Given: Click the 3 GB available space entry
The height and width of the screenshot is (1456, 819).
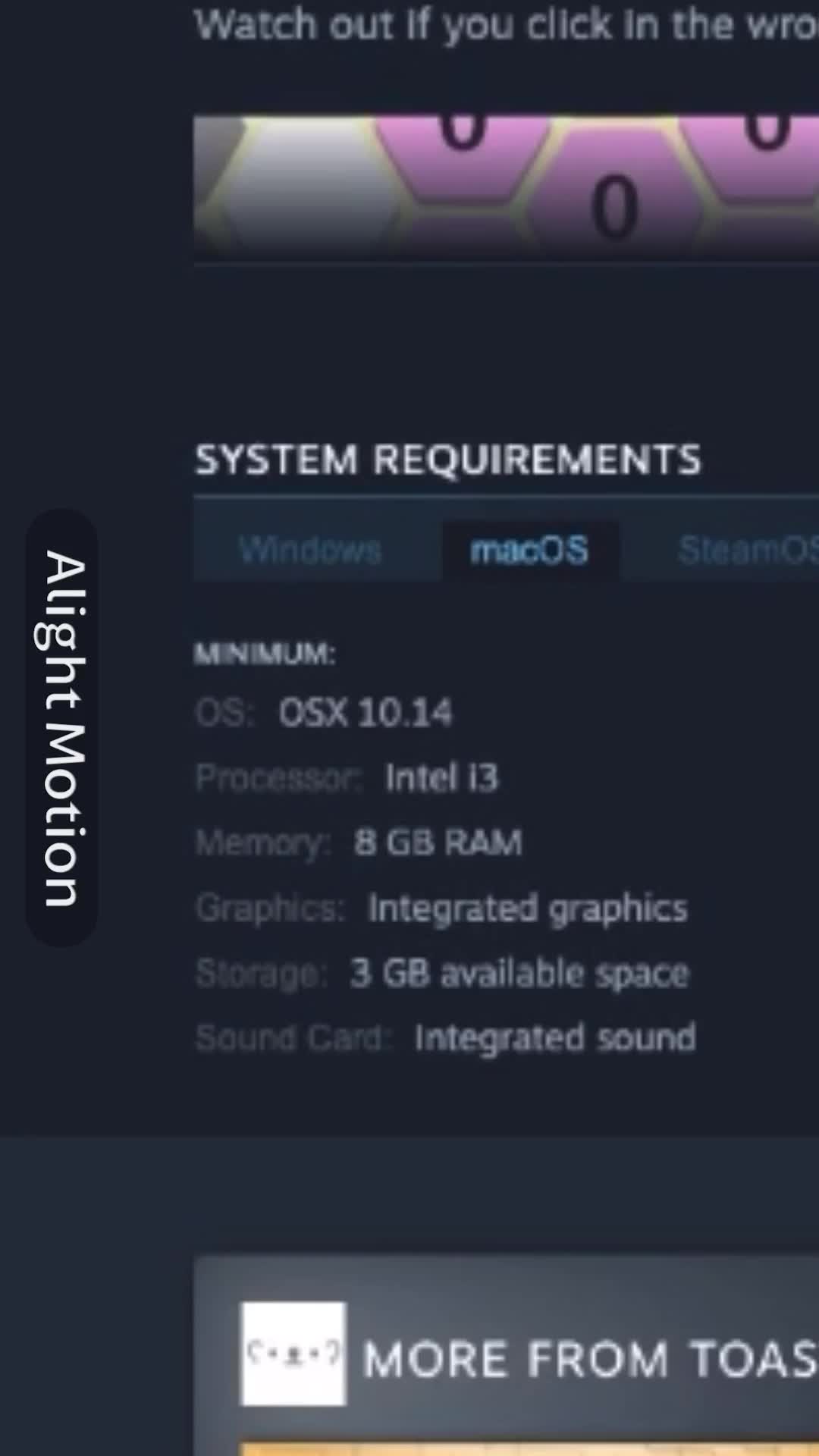Looking at the screenshot, I should 519,974.
